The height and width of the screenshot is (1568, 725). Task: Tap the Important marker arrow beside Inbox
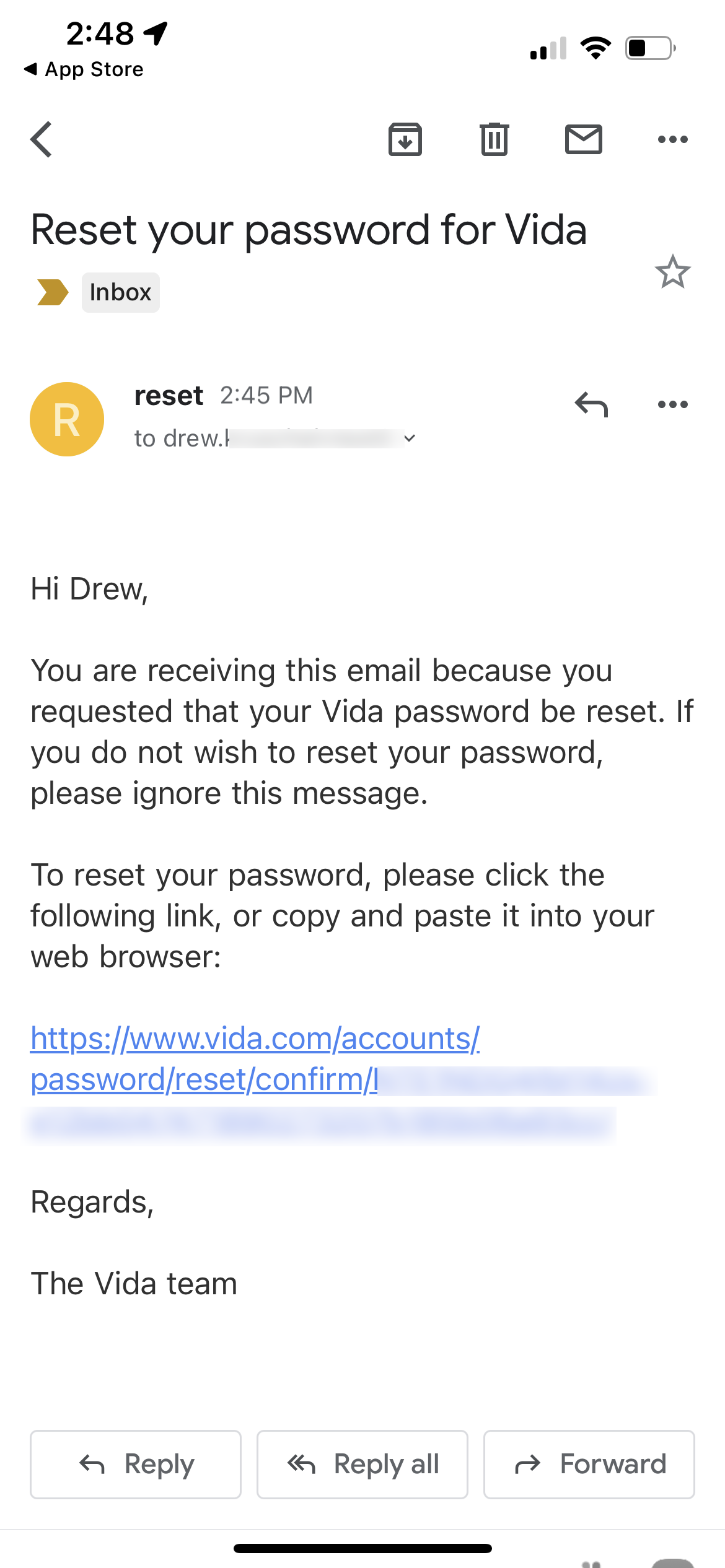tap(51, 292)
